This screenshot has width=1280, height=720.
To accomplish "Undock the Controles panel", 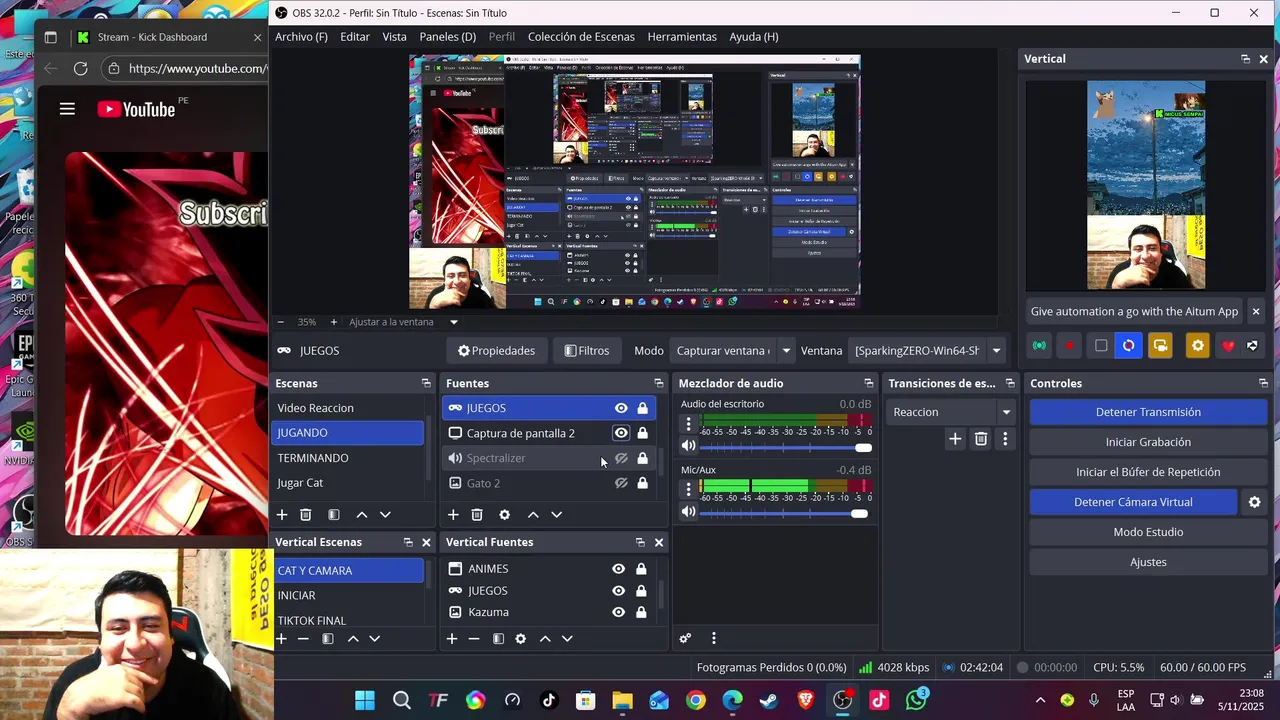I will point(1263,383).
